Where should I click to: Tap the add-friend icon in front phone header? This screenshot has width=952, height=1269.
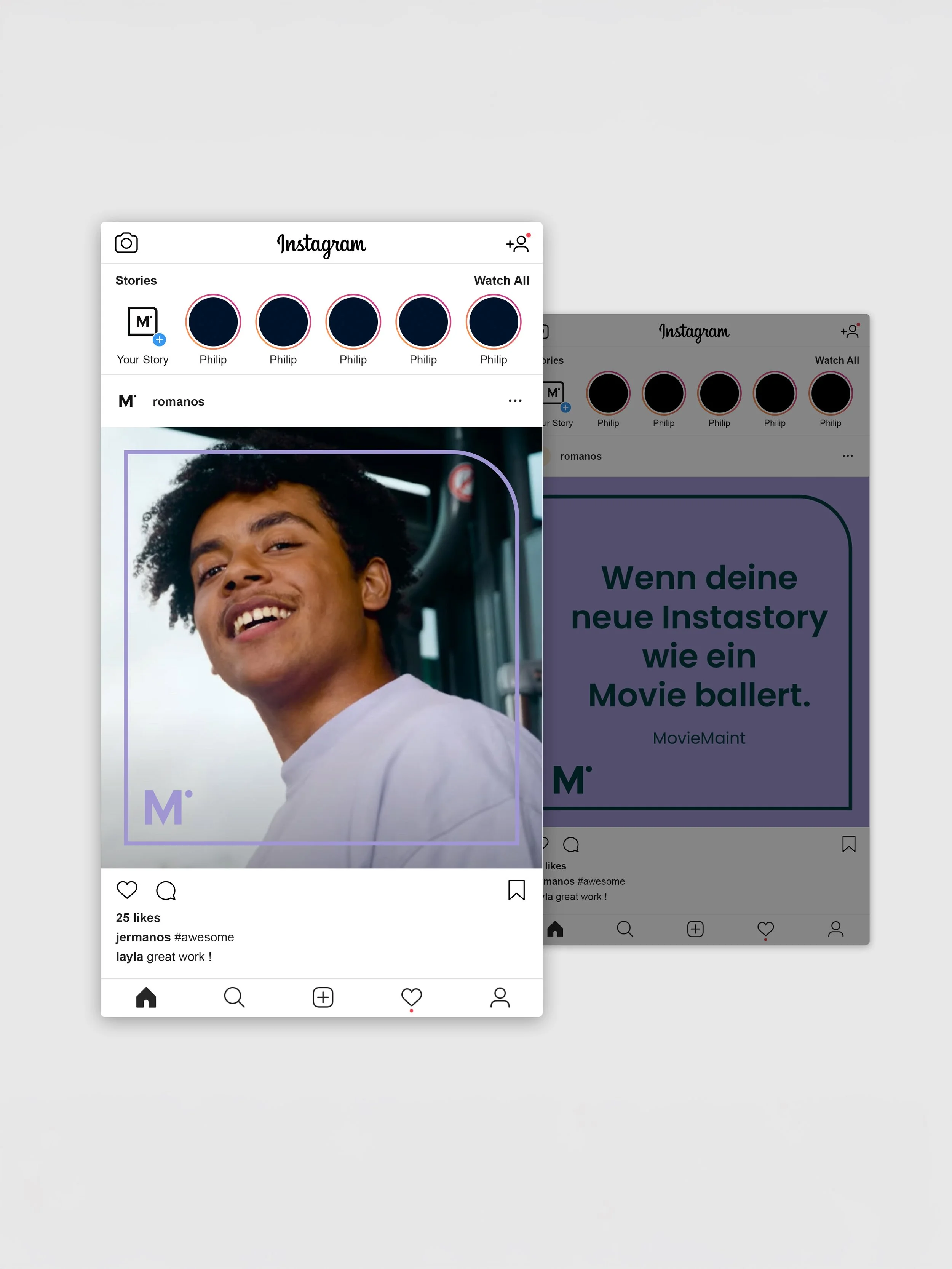tap(518, 243)
